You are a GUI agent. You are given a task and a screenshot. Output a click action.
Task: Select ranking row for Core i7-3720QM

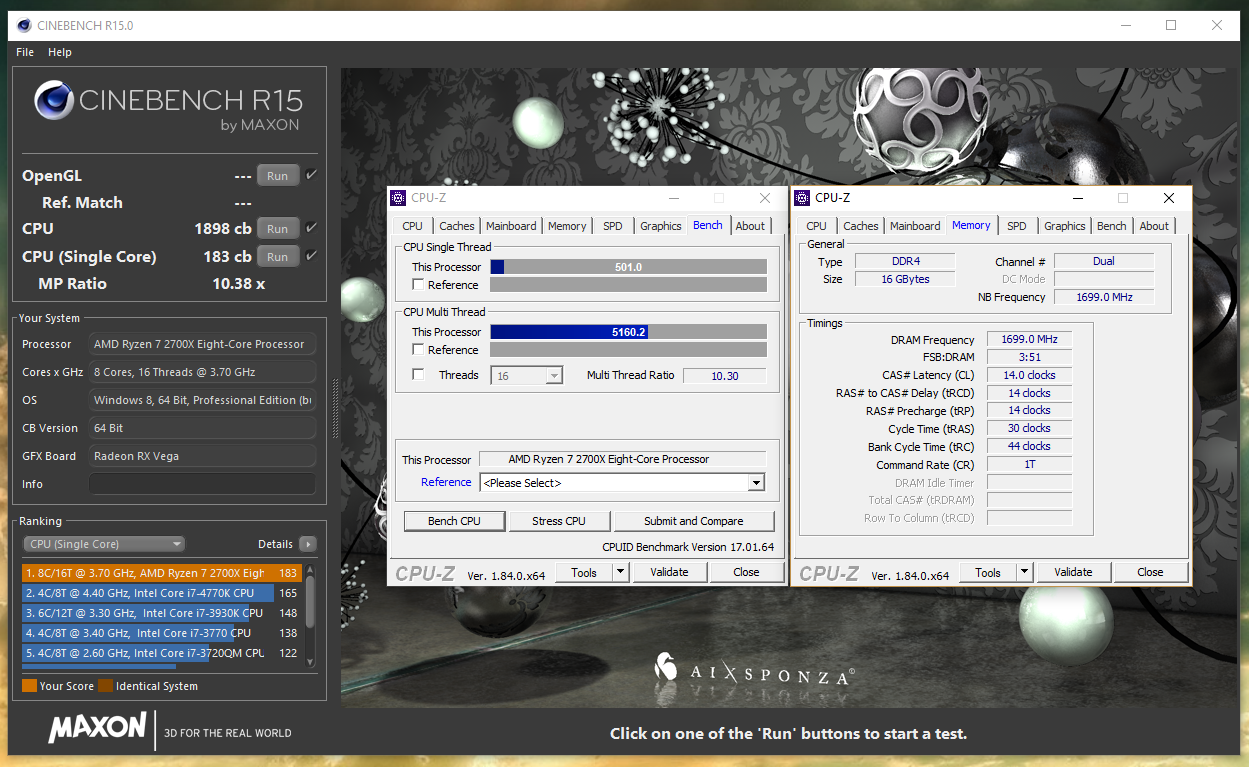pyautogui.click(x=162, y=653)
